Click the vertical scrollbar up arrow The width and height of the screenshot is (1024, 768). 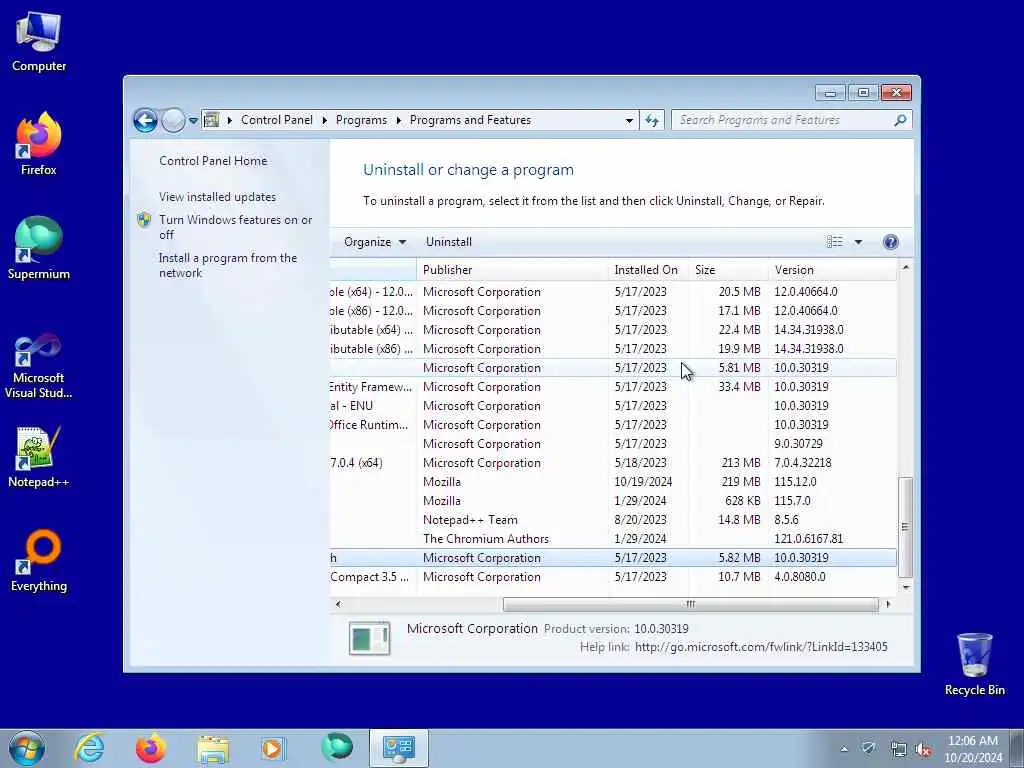[x=905, y=267]
